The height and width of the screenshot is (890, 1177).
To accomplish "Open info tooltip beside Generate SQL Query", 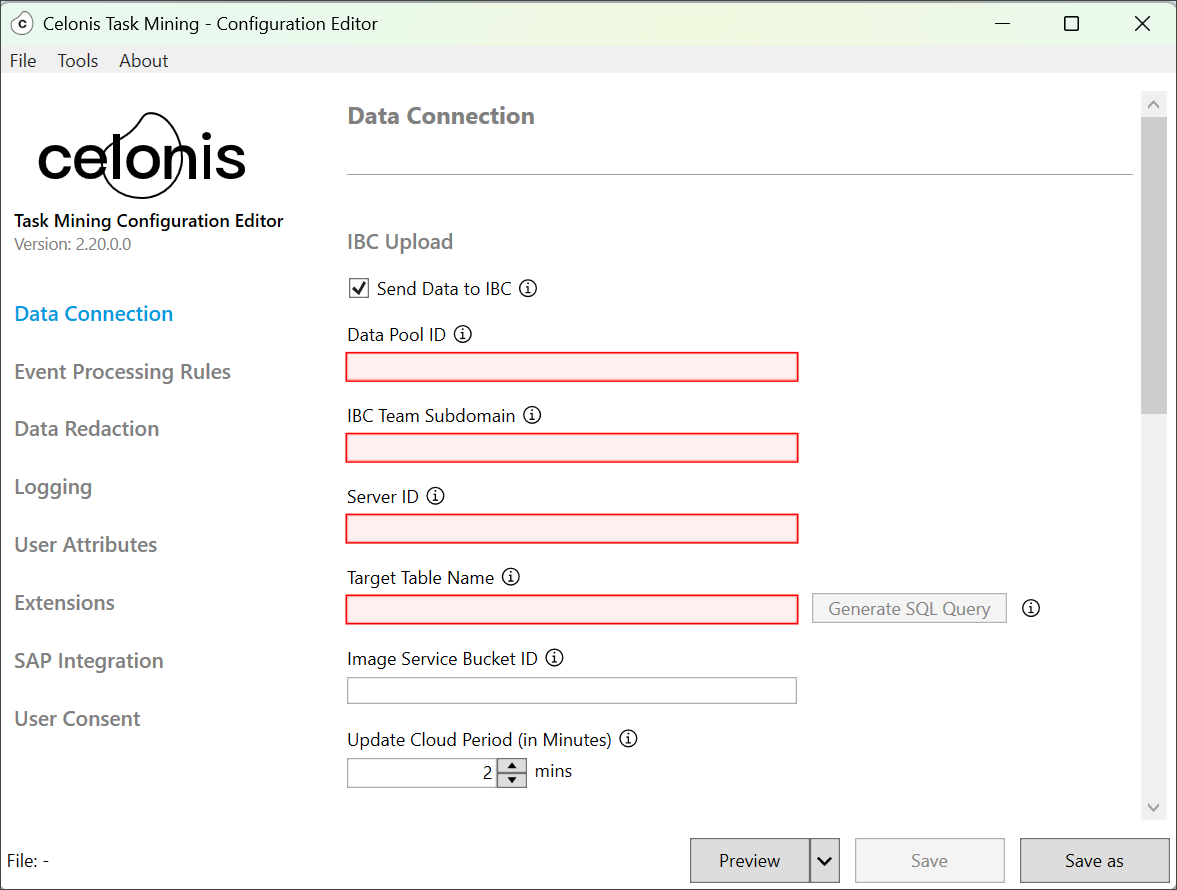I will tap(1031, 608).
